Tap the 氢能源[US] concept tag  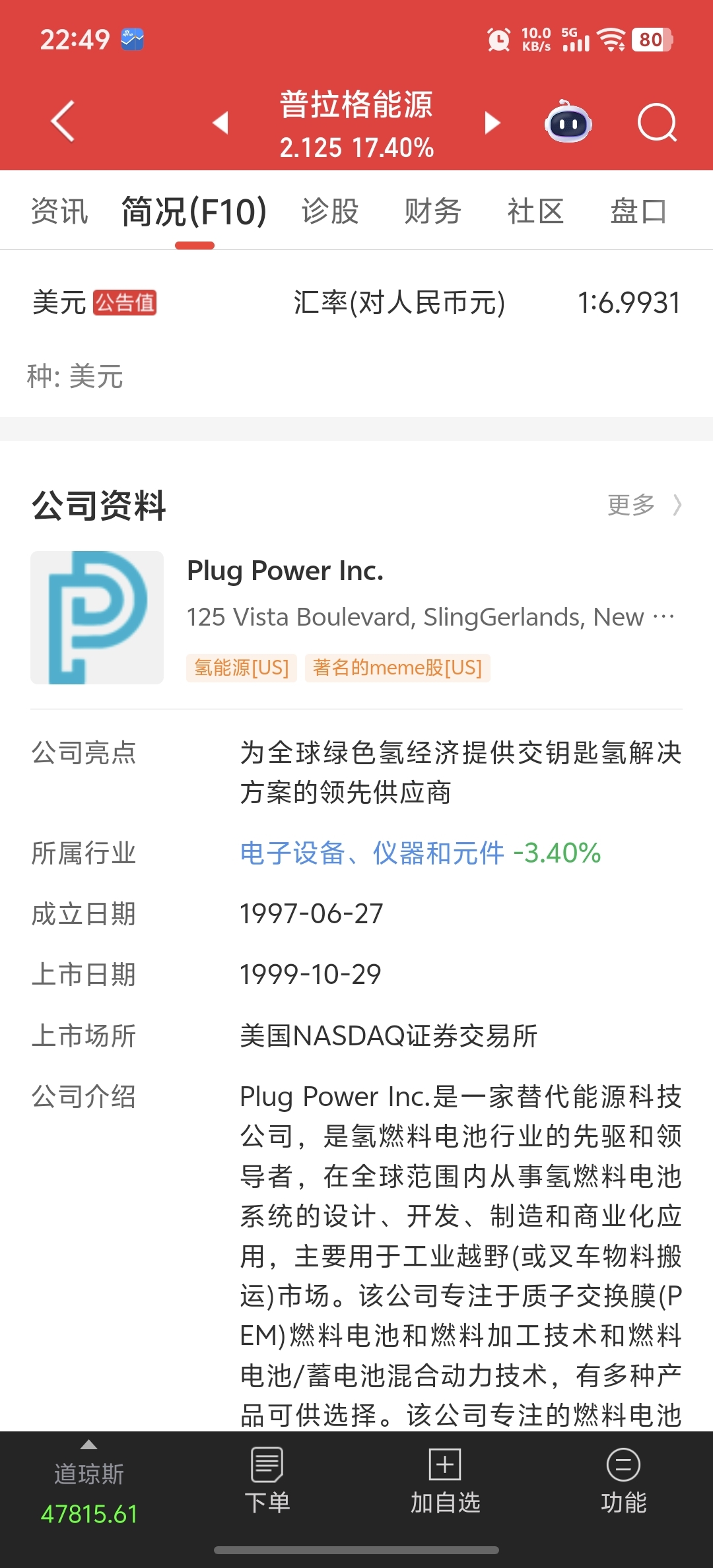[x=242, y=668]
